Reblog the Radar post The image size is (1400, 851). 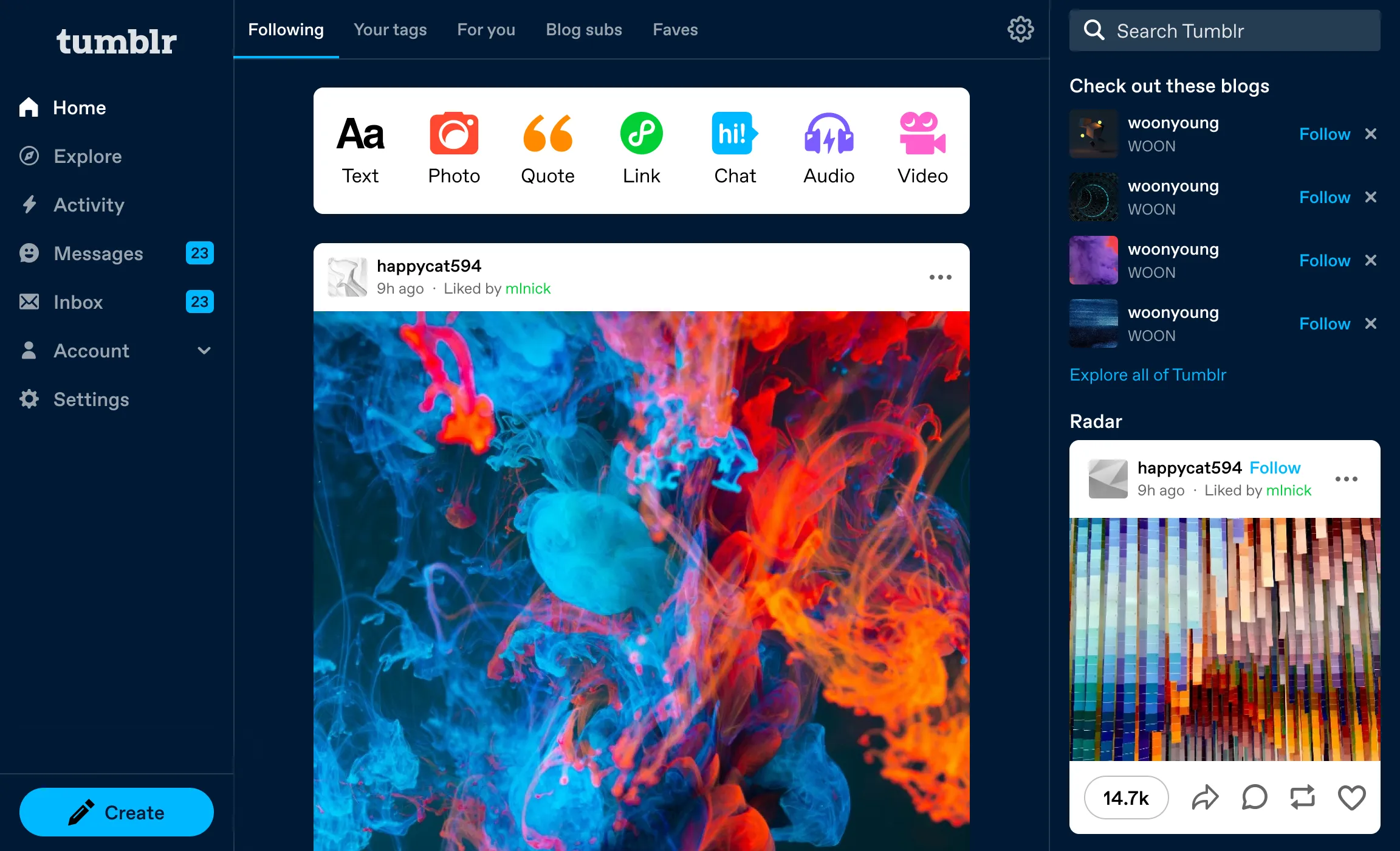[1303, 798]
